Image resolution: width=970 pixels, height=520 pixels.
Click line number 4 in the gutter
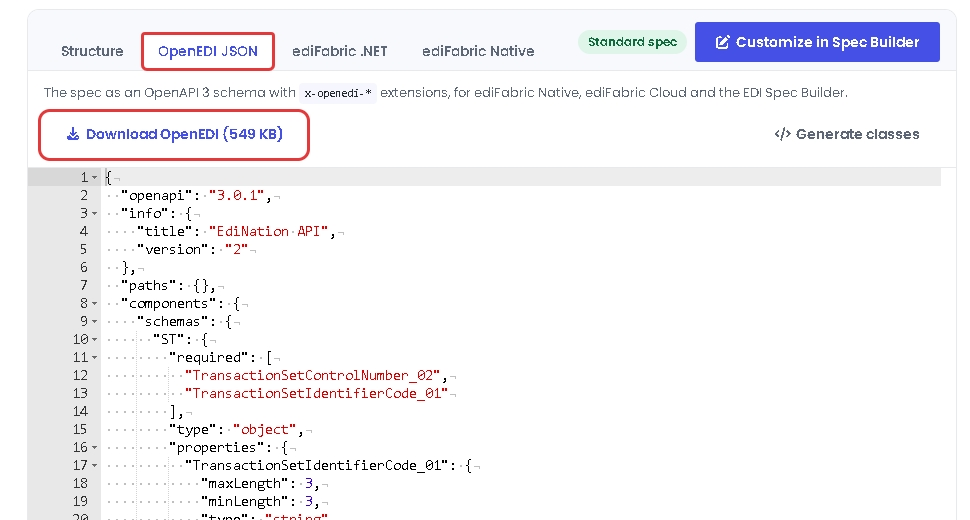84,231
